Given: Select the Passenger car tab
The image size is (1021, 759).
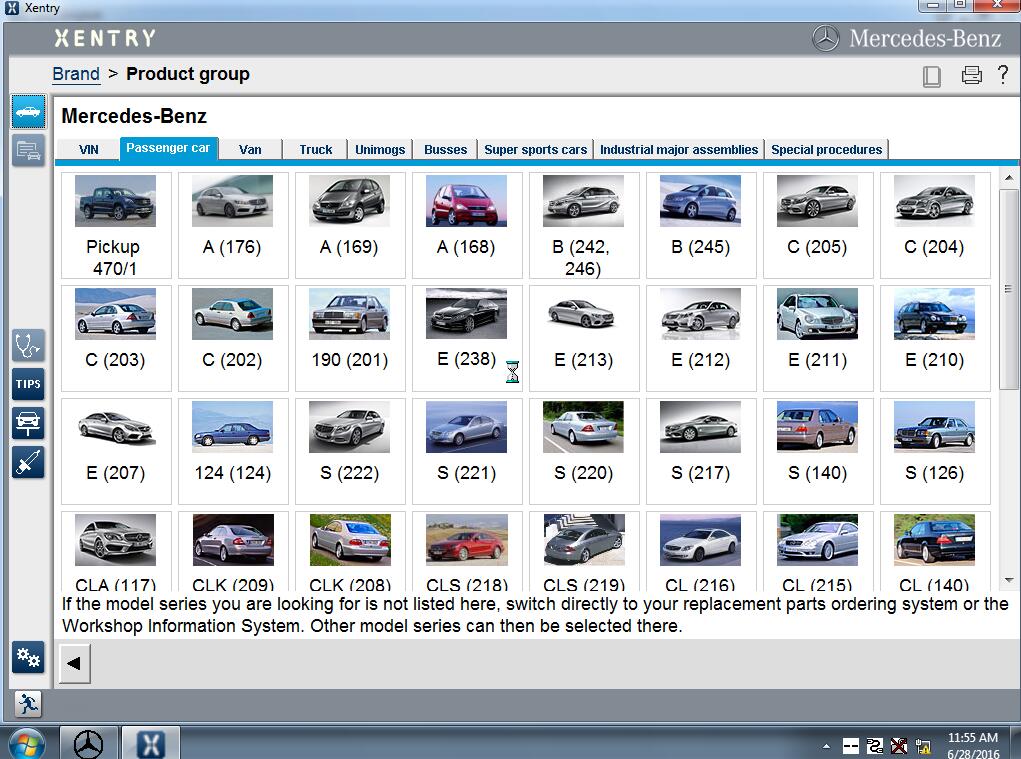Looking at the screenshot, I should (168, 148).
